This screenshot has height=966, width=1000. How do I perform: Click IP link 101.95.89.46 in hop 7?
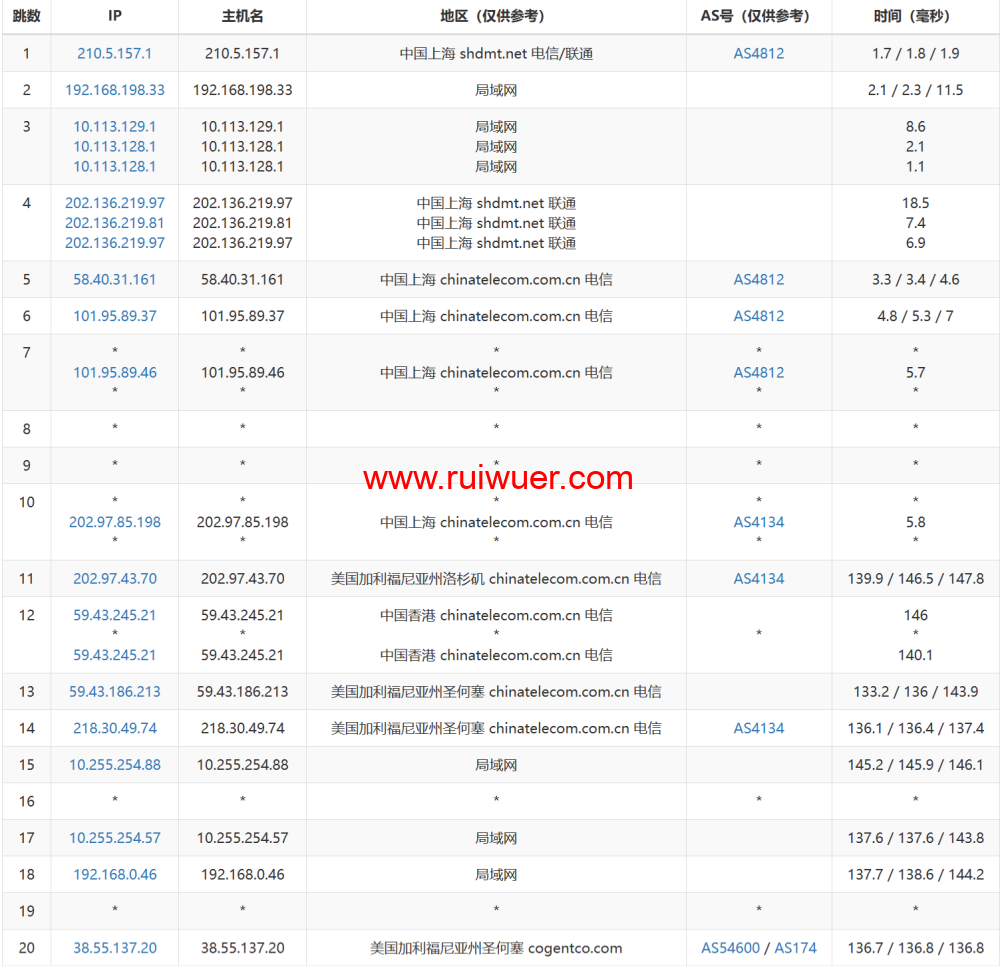point(114,372)
